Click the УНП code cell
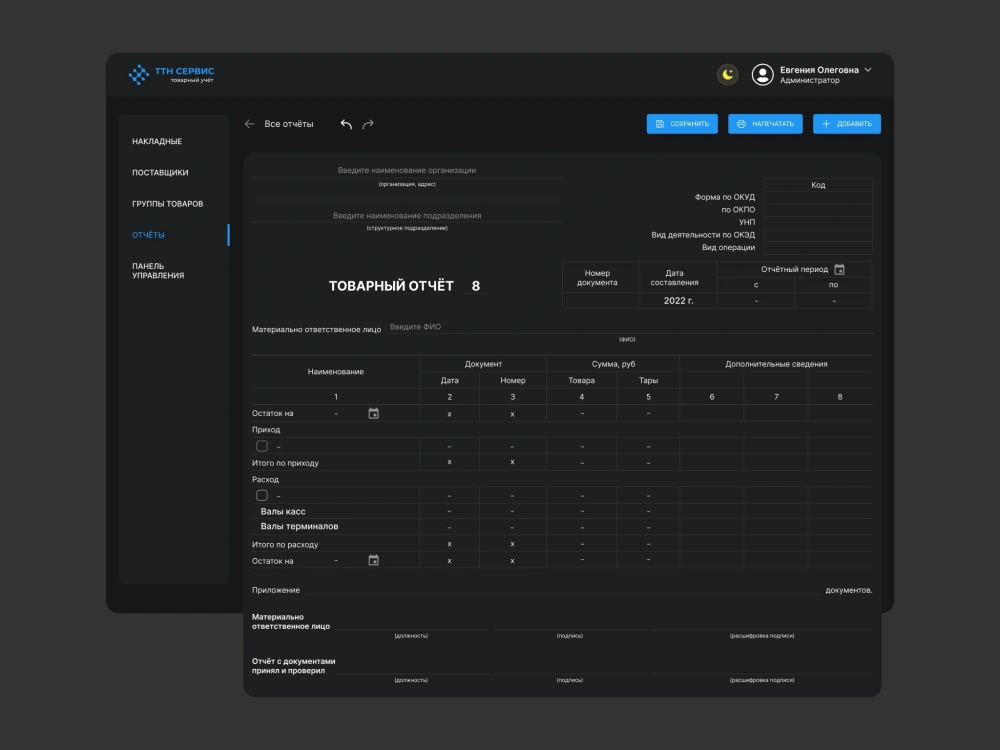Viewport: 1000px width, 750px height. tap(818, 223)
